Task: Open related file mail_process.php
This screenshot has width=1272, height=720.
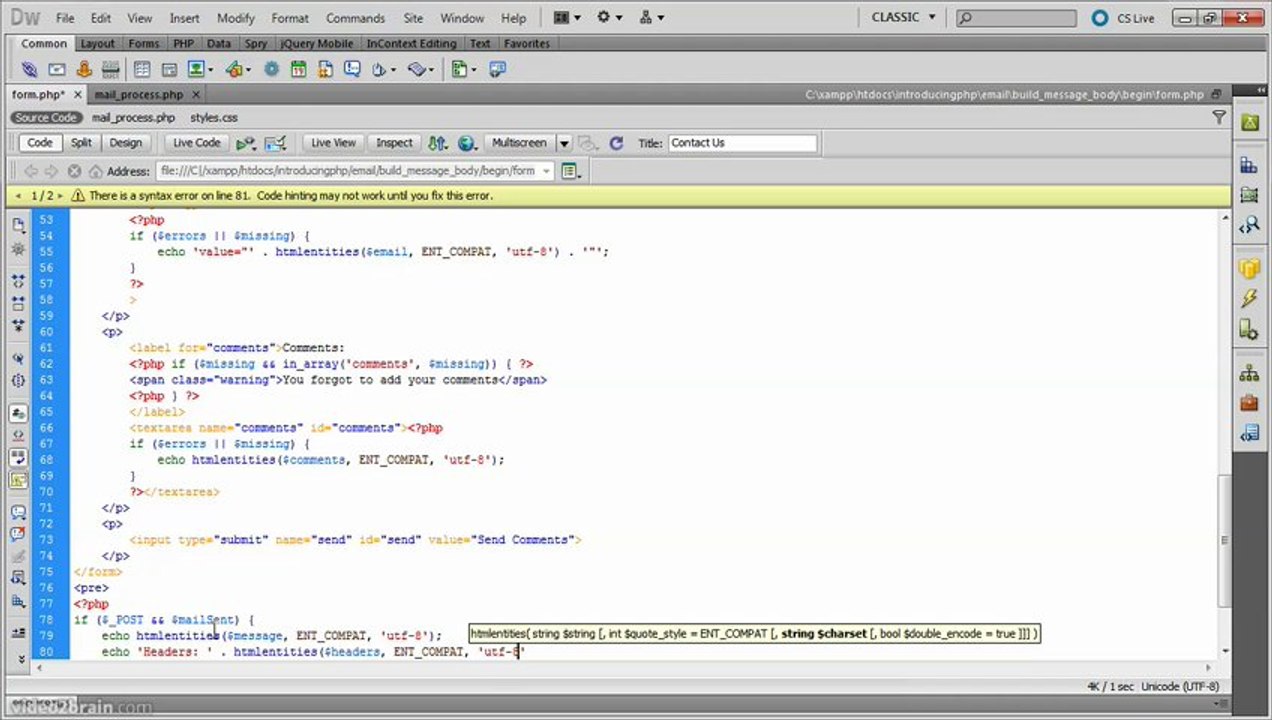Action: 133,118
